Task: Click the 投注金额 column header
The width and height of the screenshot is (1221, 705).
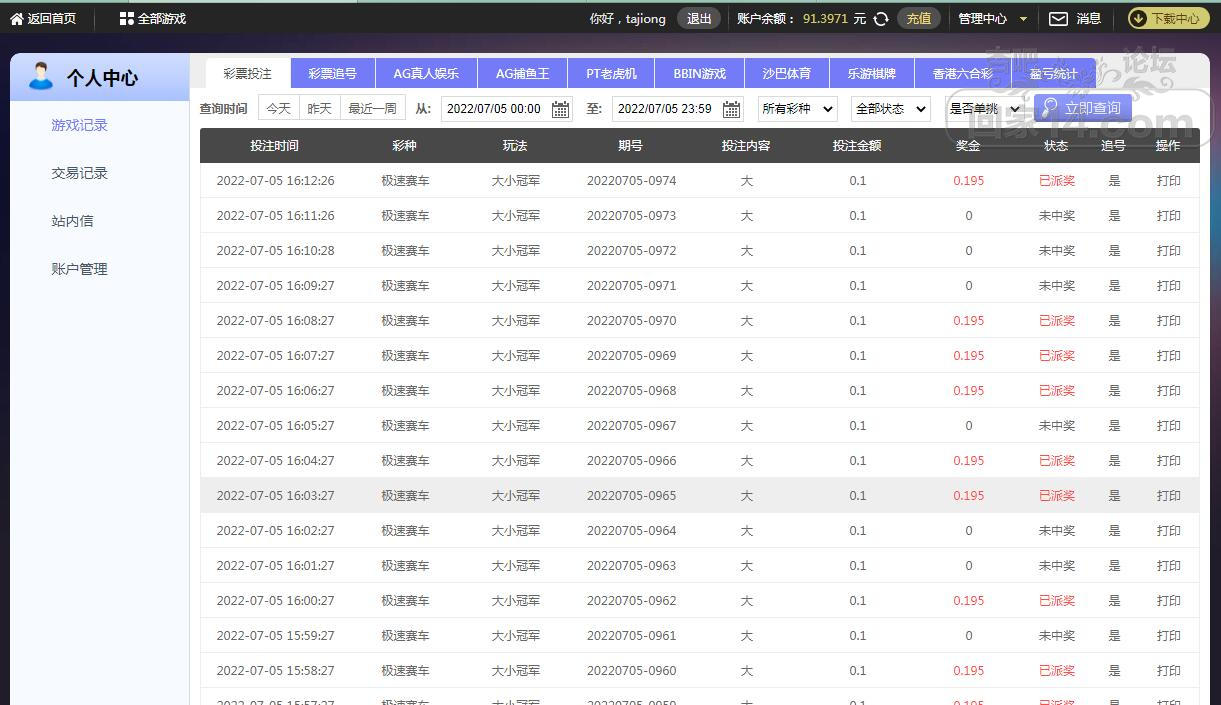Action: tap(857, 145)
